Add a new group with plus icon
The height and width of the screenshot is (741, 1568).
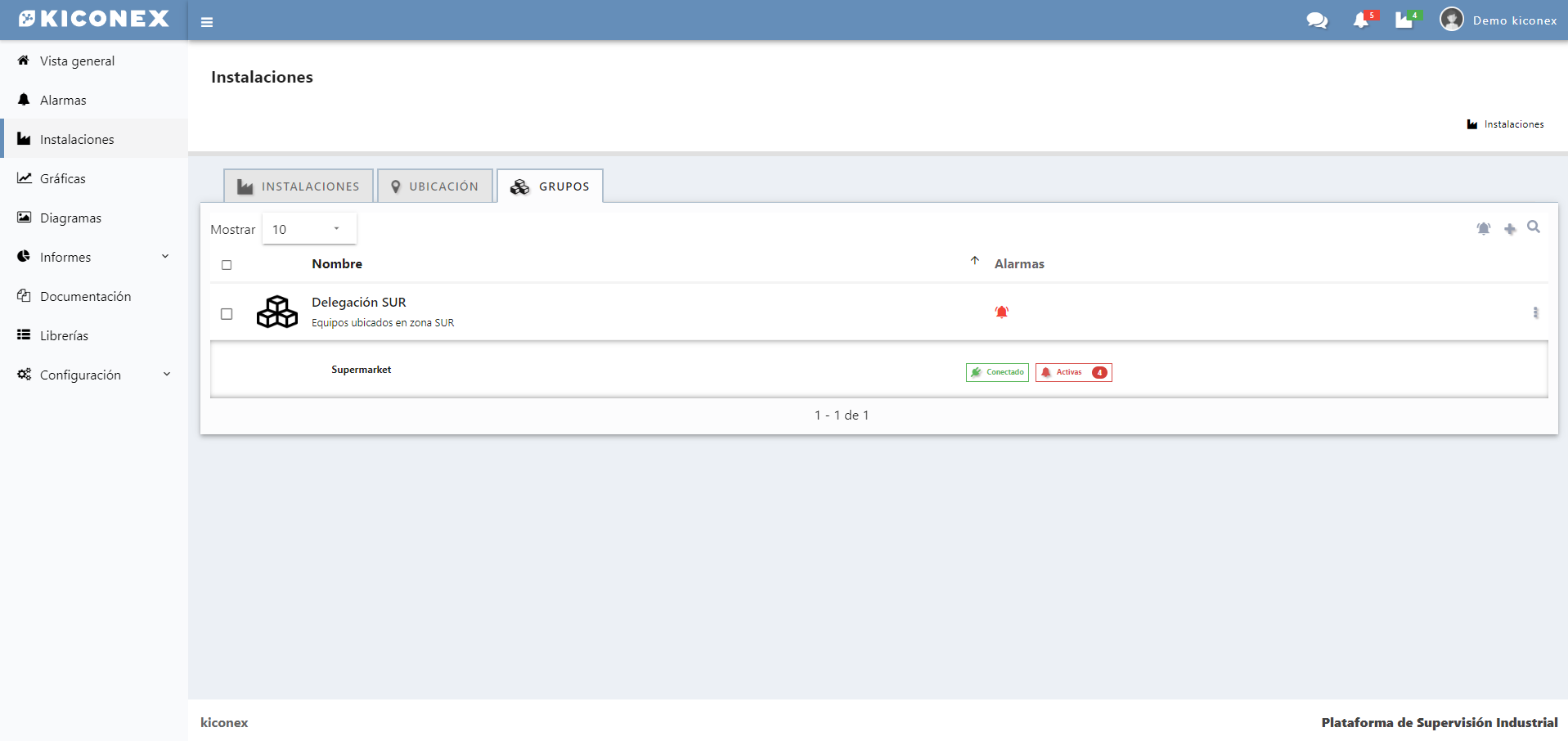(1510, 229)
